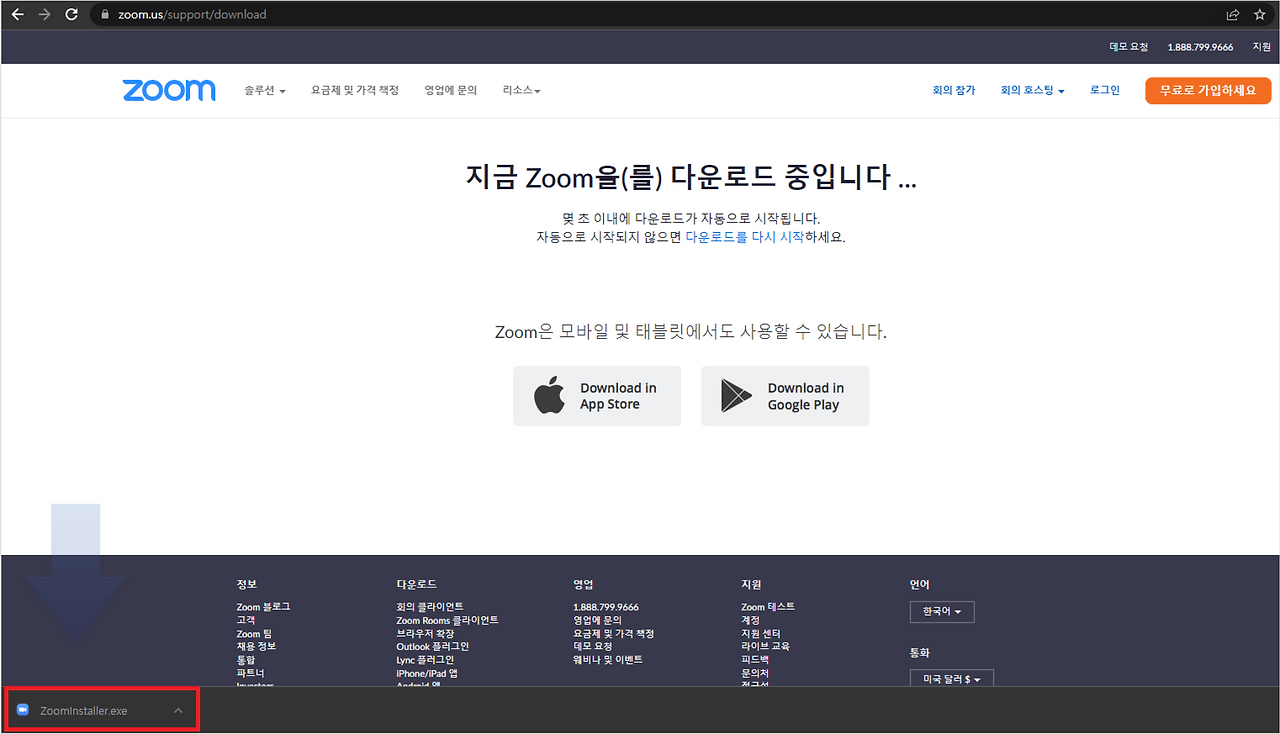The image size is (1280, 734).
Task: Open Zoom 팀 footer link
Action: point(255,633)
